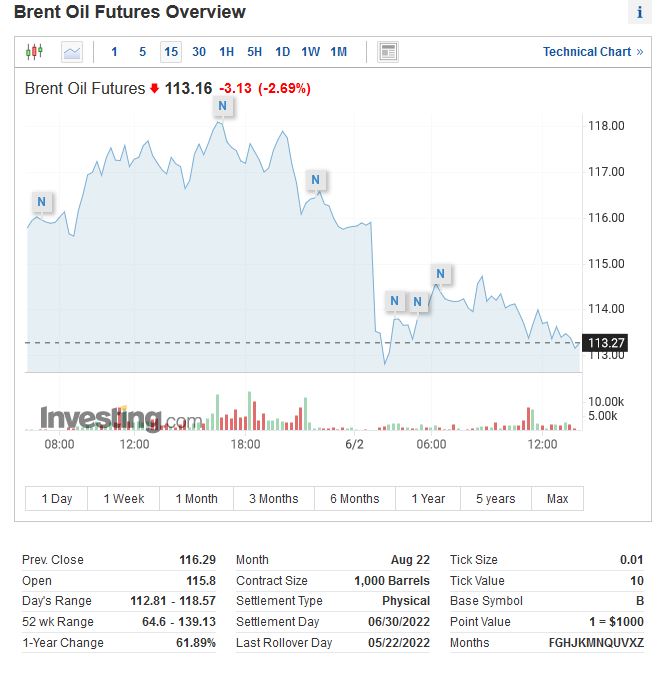Viewport: 666px width, 674px height.
Task: Click the Brent Oil Futures Overview heading
Action: pos(130,13)
